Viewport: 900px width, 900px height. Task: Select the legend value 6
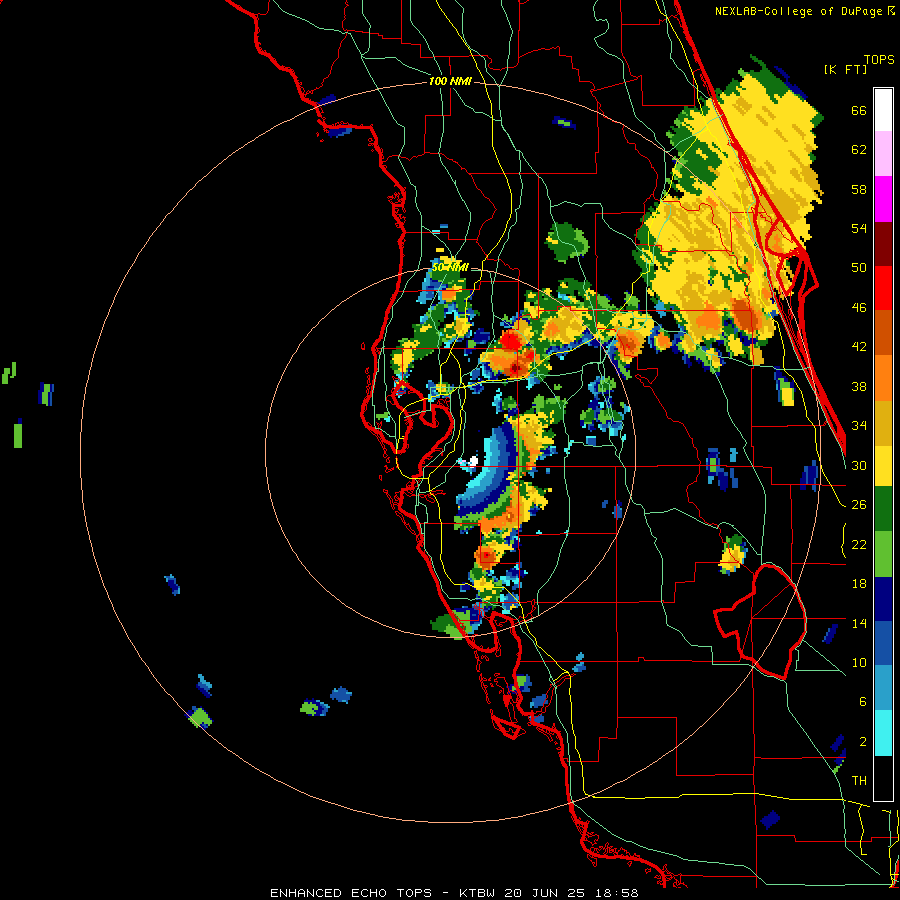click(862, 702)
